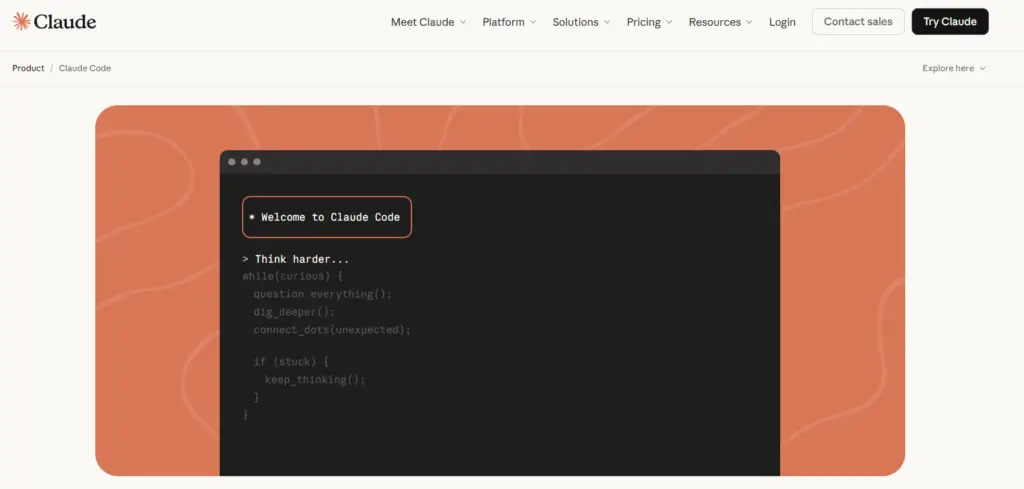The image size is (1024, 489).
Task: Click the Try Claude button
Action: click(x=950, y=22)
